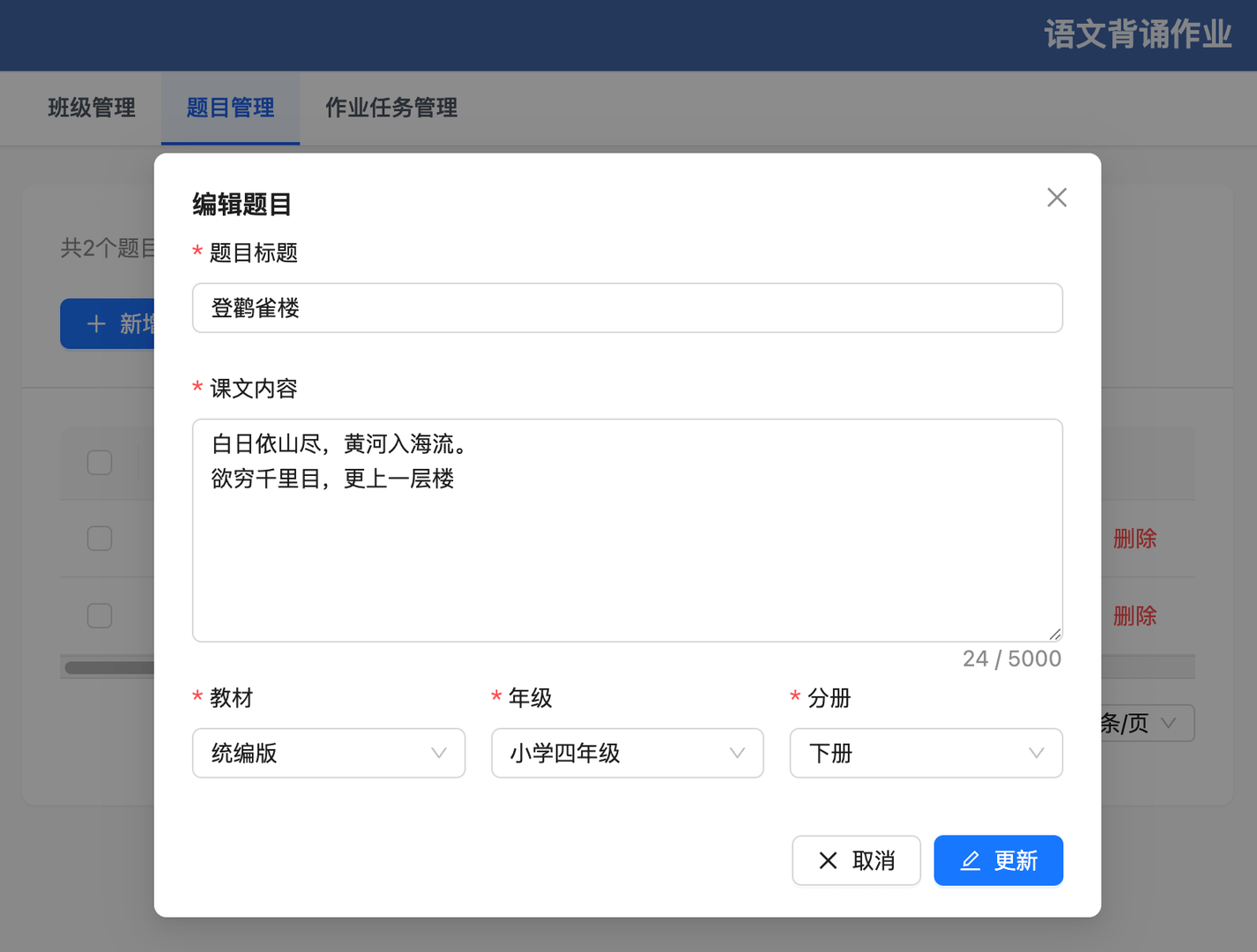Click the 更新 button to save changes
1257x952 pixels.
[x=999, y=860]
